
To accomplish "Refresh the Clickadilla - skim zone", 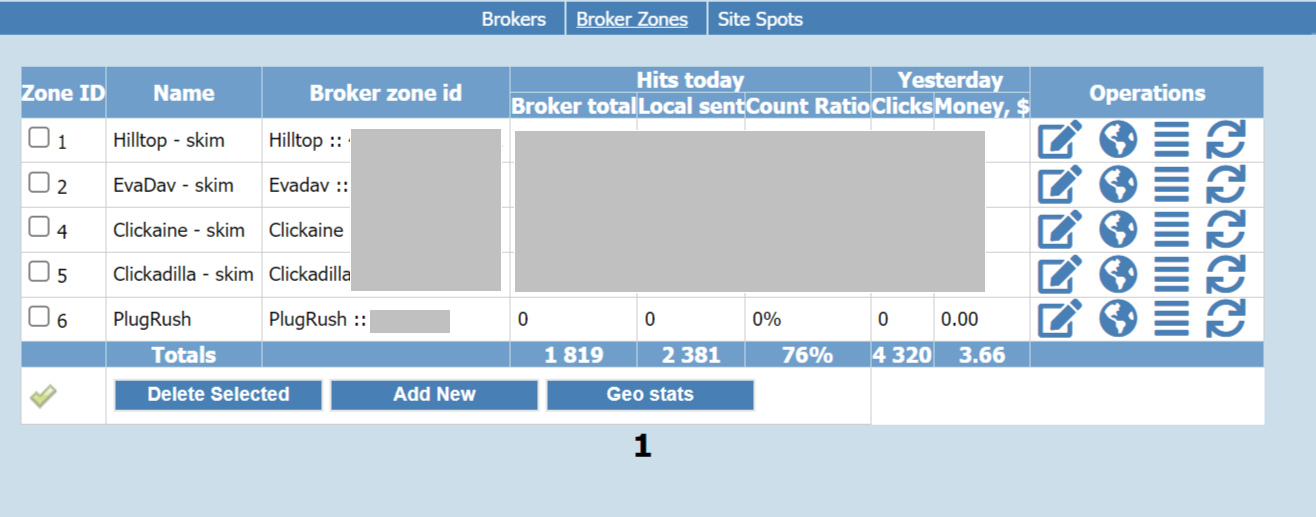I will [x=1225, y=274].
